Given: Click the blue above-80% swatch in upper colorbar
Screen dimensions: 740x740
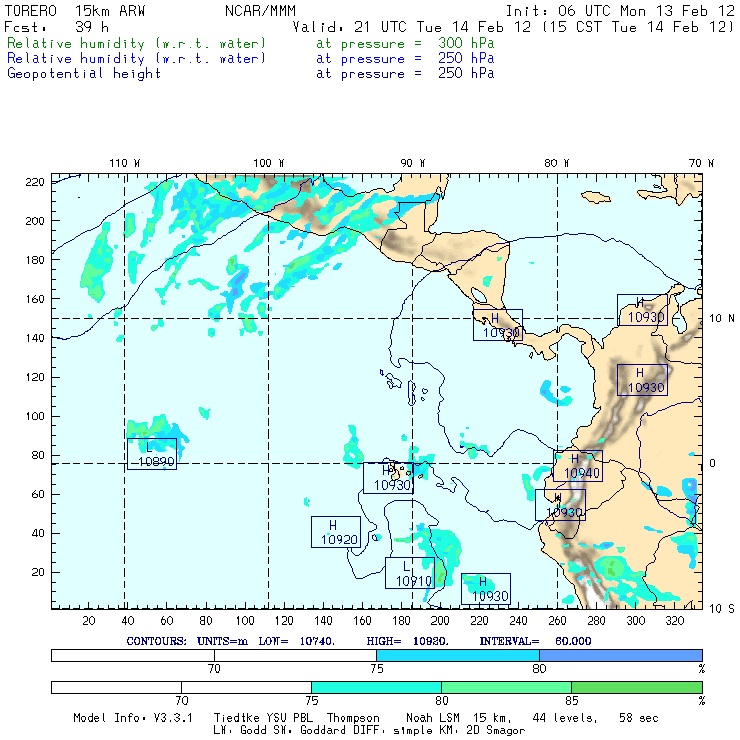Looking at the screenshot, I should (x=621, y=655).
